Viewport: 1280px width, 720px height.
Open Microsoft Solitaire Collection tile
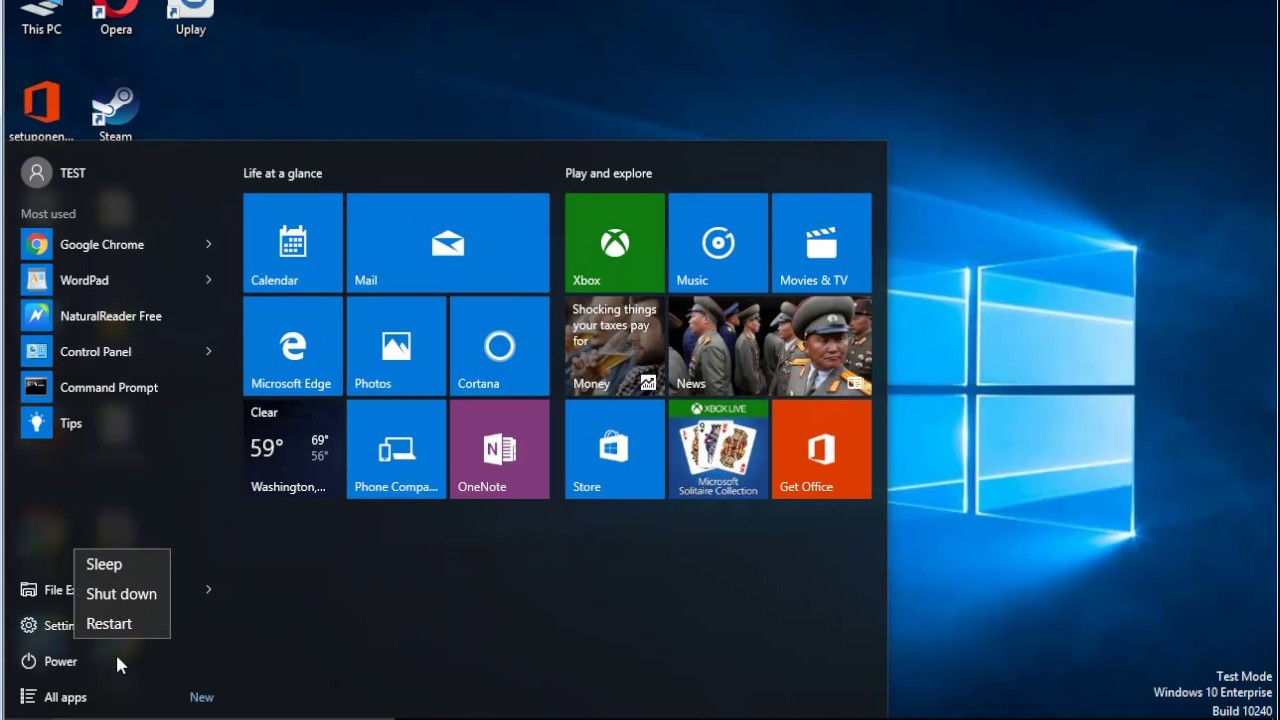point(718,449)
